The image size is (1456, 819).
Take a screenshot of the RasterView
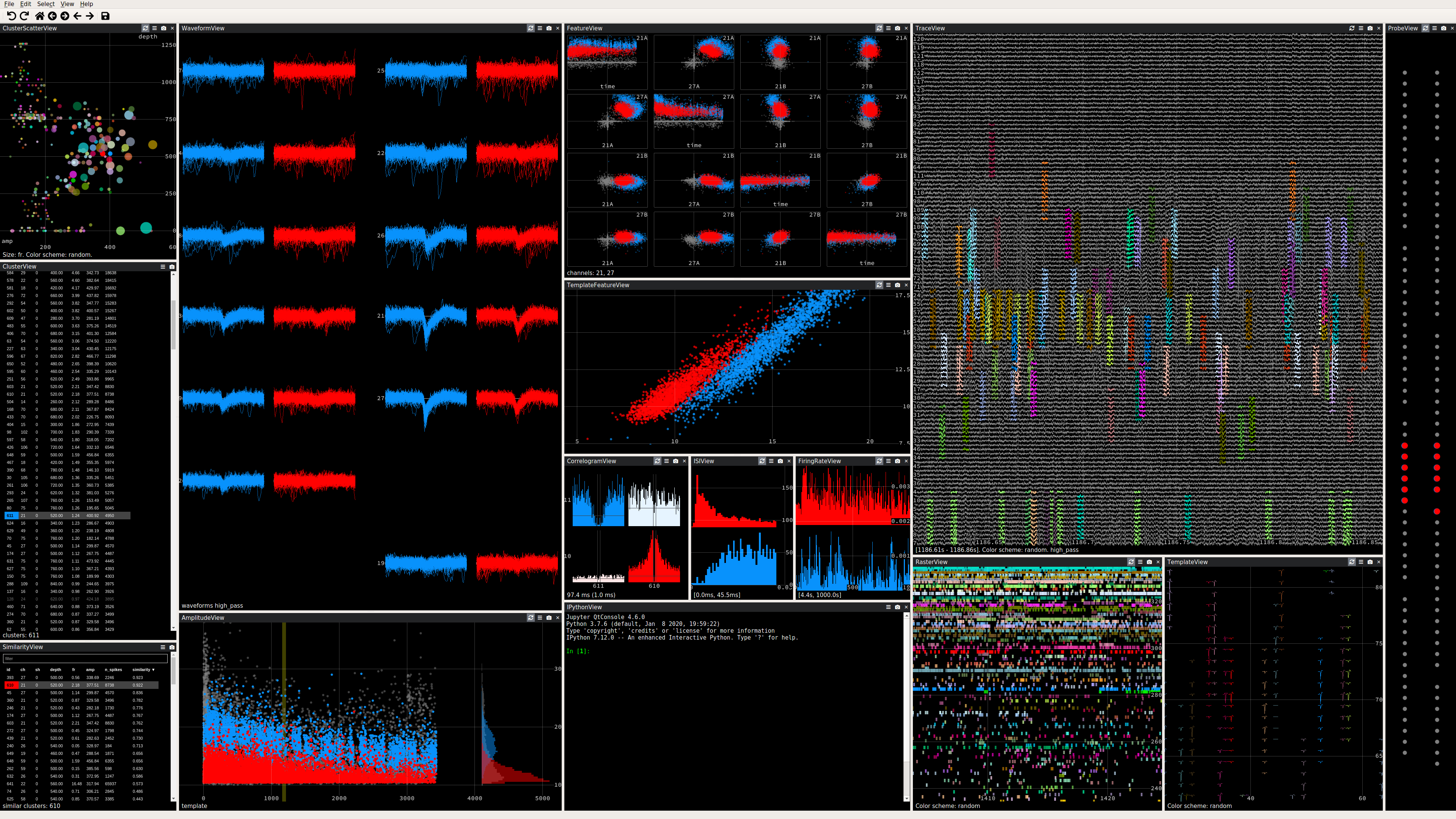pyautogui.click(x=1150, y=562)
